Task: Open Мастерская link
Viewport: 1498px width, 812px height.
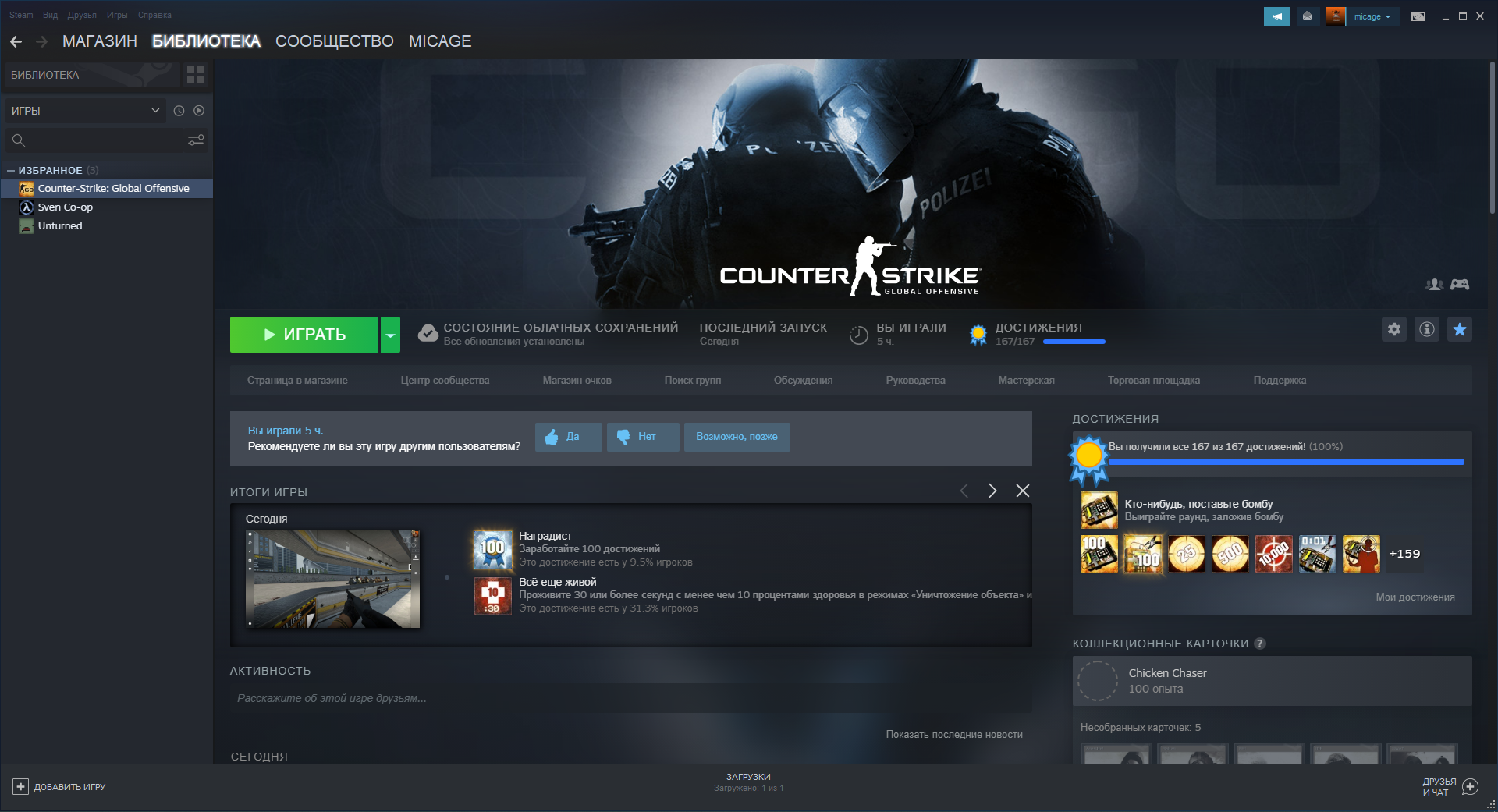Action: tap(1026, 381)
